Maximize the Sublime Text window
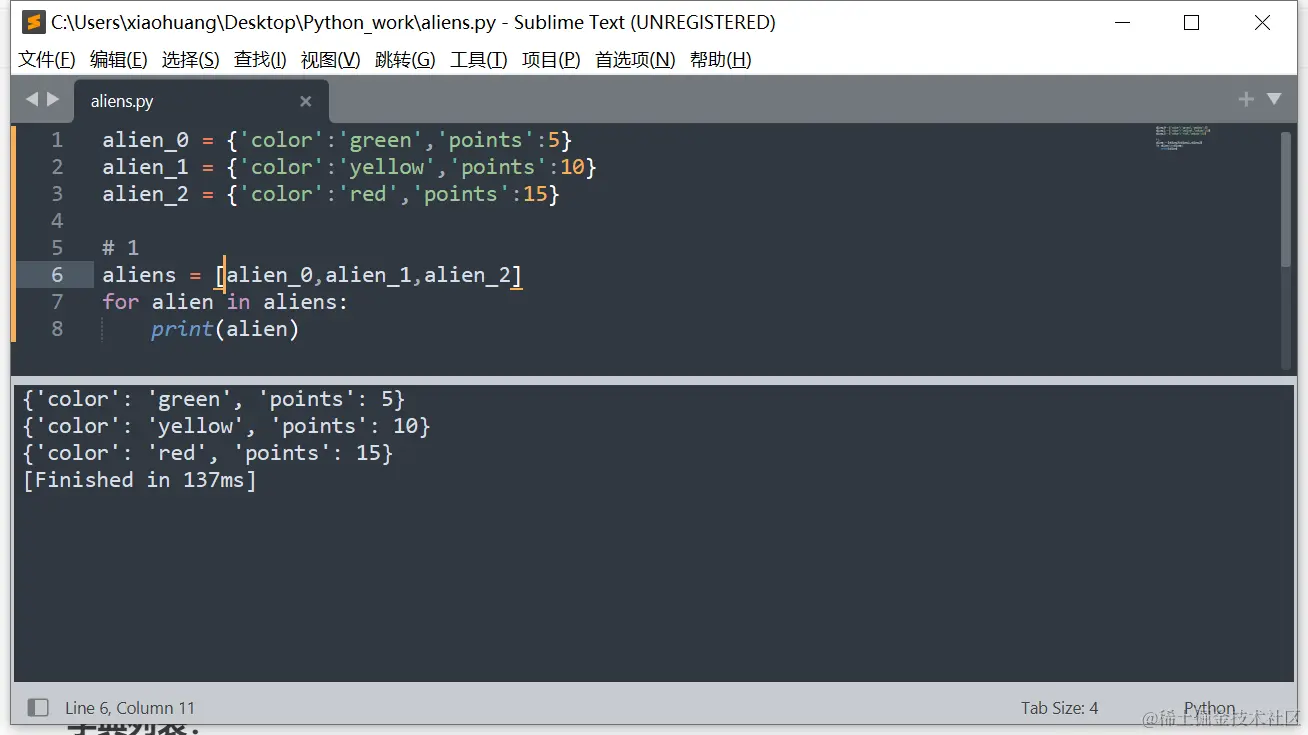The image size is (1308, 735). [x=1191, y=23]
